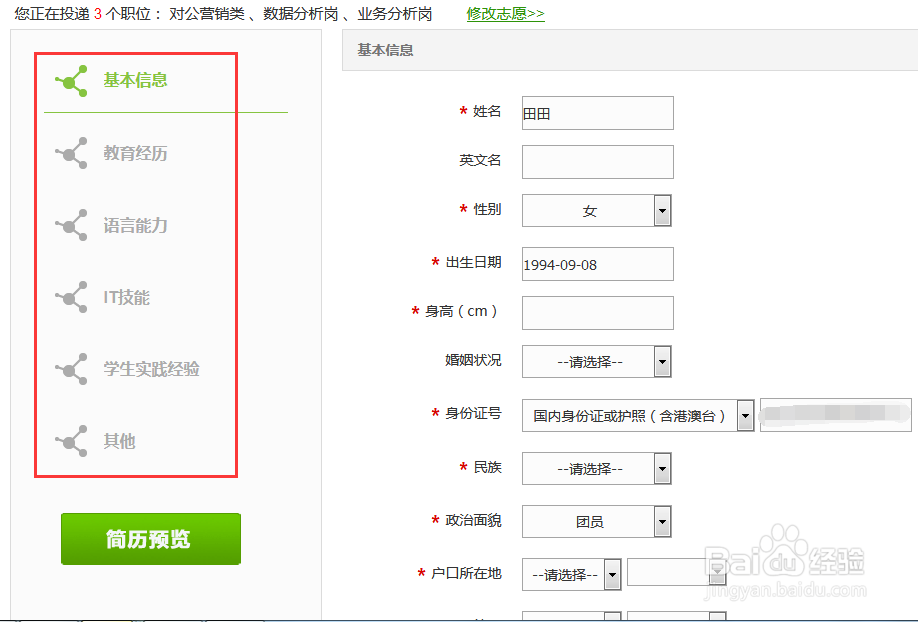Image resolution: width=918 pixels, height=622 pixels.
Task: Open the 其他 section
Action: 119,441
